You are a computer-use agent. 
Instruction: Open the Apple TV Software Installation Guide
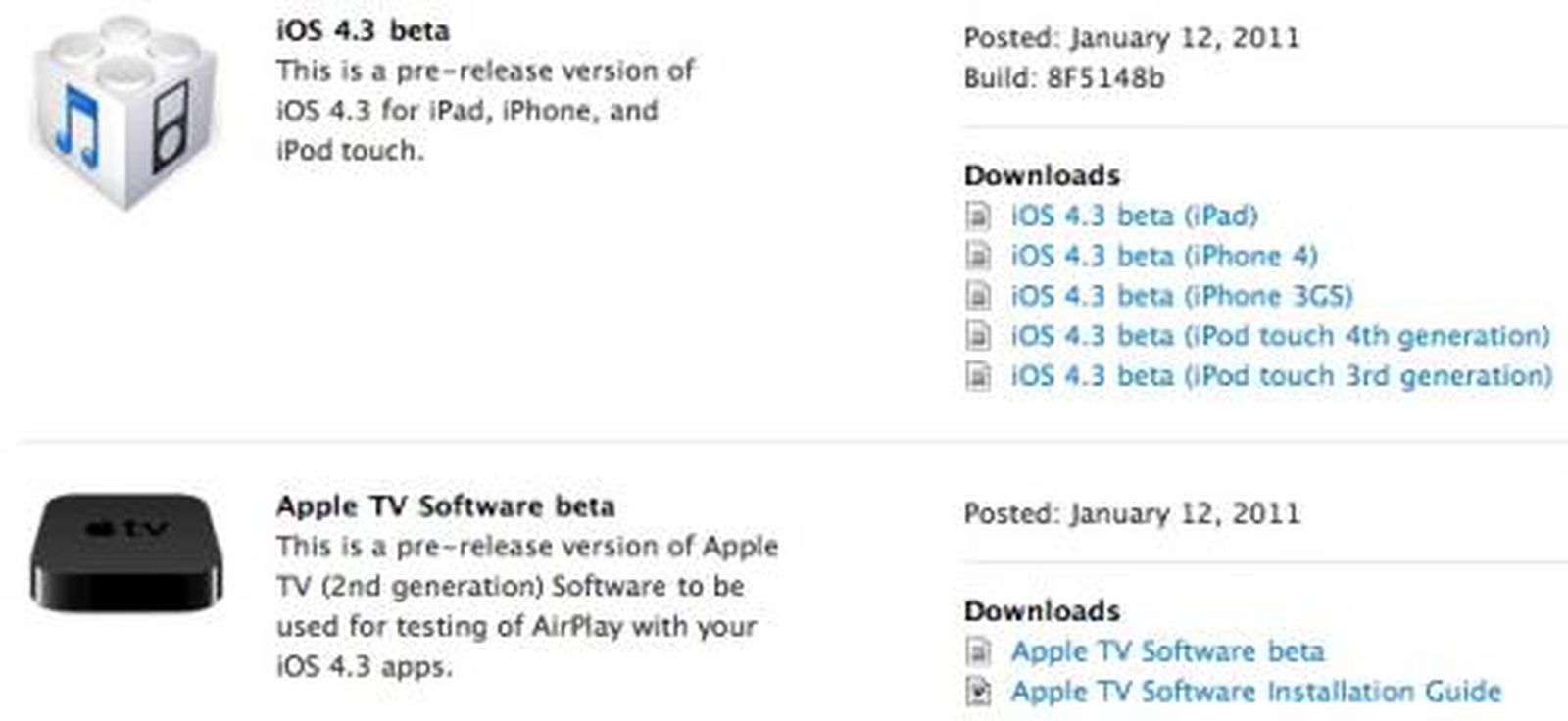pyautogui.click(x=1254, y=691)
